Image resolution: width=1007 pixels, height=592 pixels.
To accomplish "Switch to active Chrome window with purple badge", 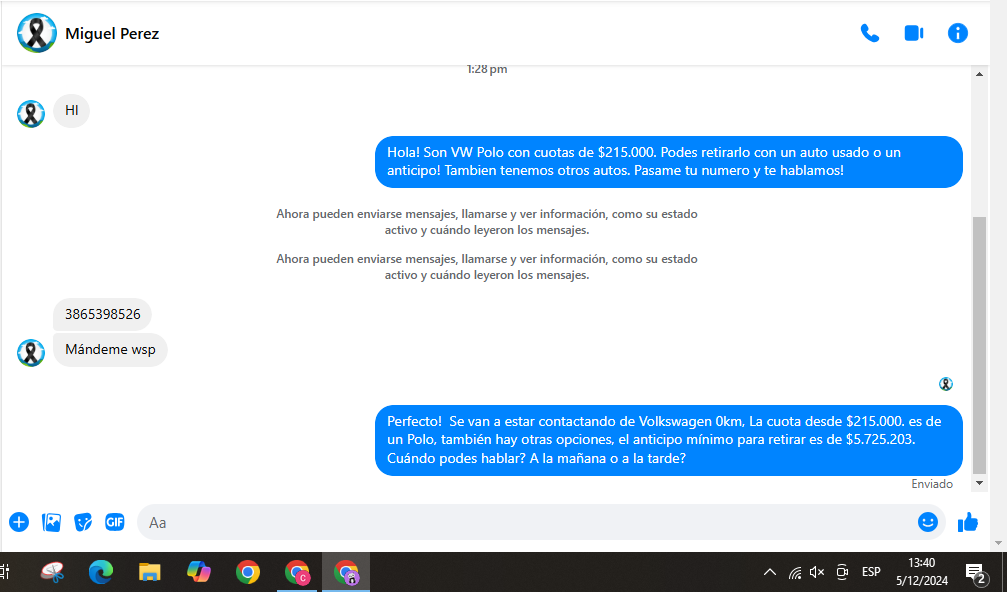I will pyautogui.click(x=346, y=571).
